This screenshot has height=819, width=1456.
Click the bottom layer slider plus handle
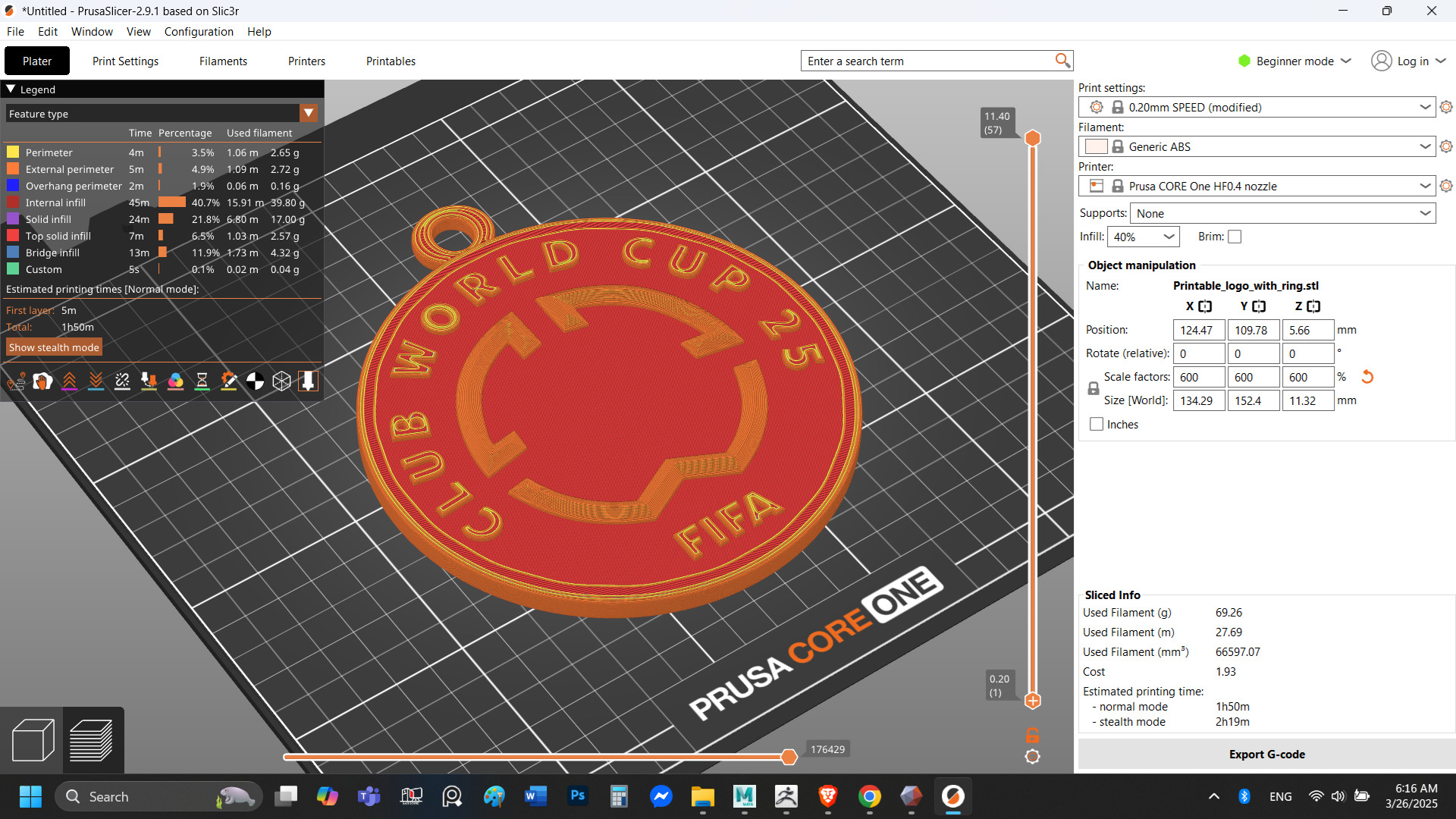(x=1032, y=700)
